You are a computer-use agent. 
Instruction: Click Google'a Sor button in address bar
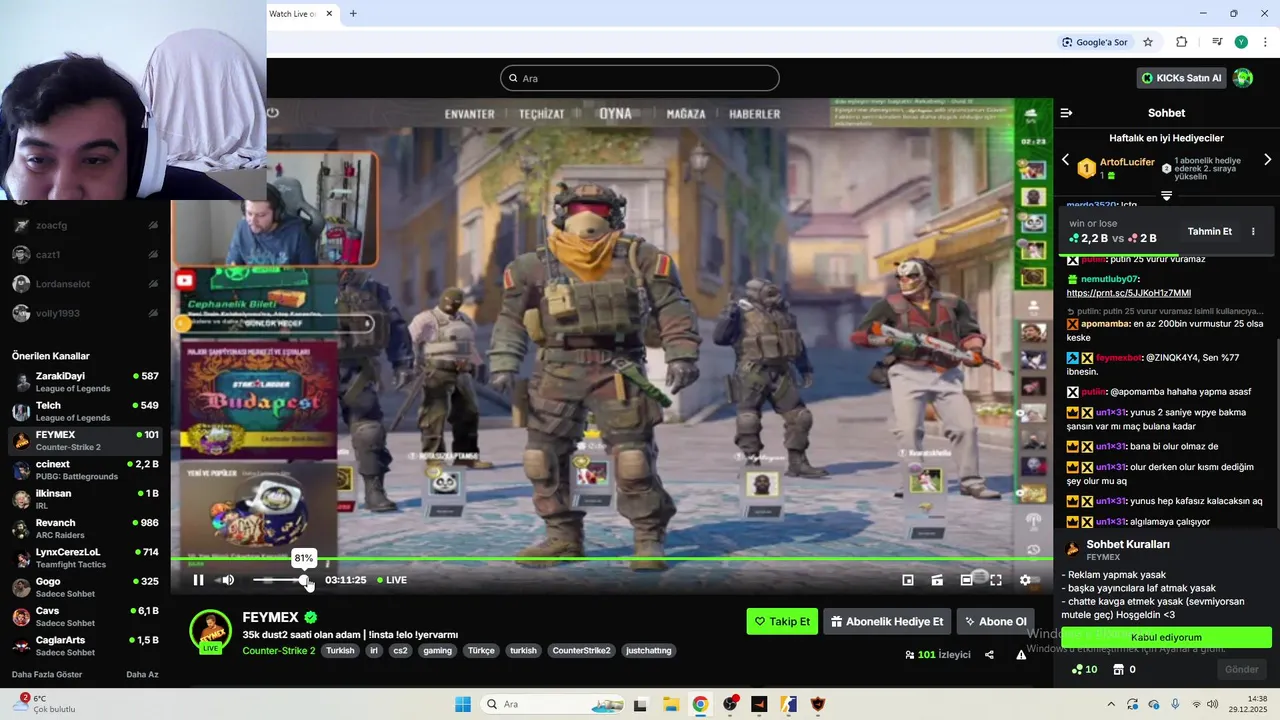pyautogui.click(x=1096, y=42)
